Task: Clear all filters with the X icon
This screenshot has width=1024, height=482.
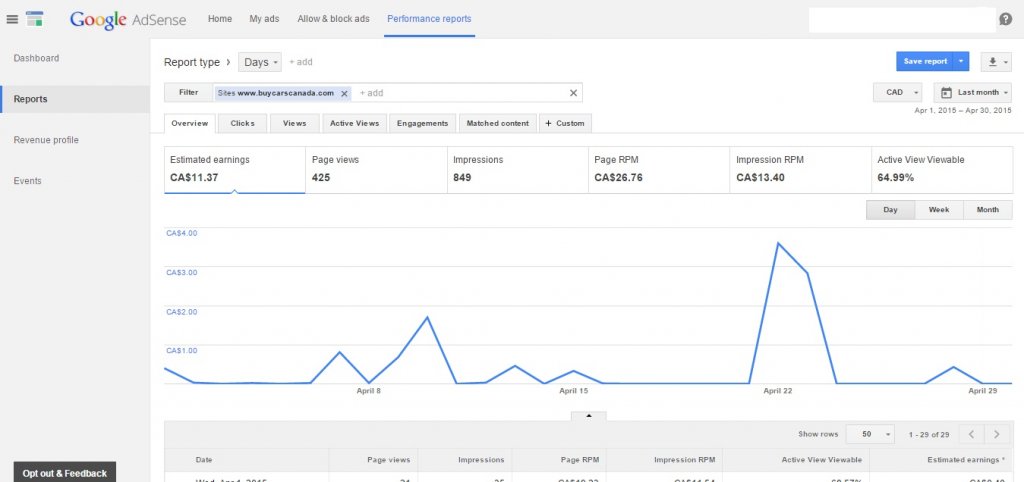Action: click(573, 93)
